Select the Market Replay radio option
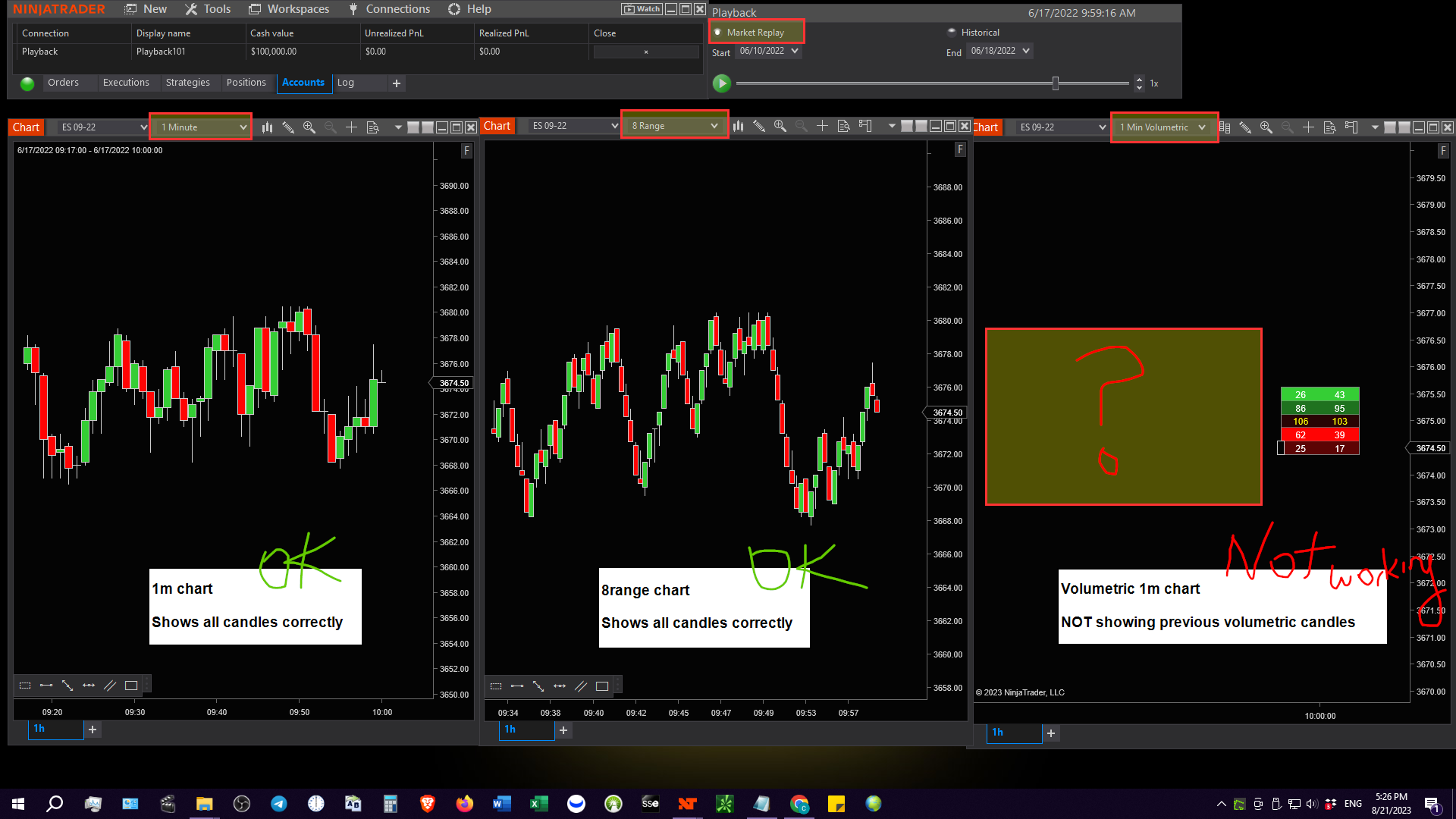Image resolution: width=1456 pixels, height=819 pixels. click(718, 33)
